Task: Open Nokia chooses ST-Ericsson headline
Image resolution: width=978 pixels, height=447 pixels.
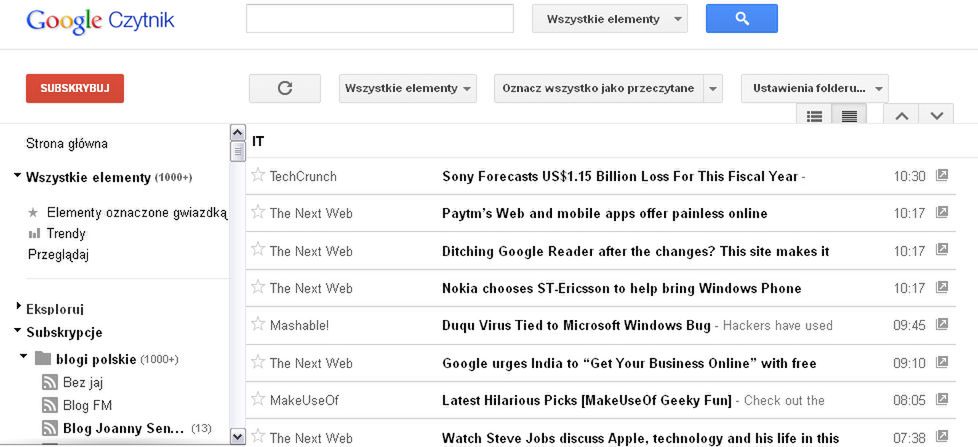Action: (x=621, y=289)
